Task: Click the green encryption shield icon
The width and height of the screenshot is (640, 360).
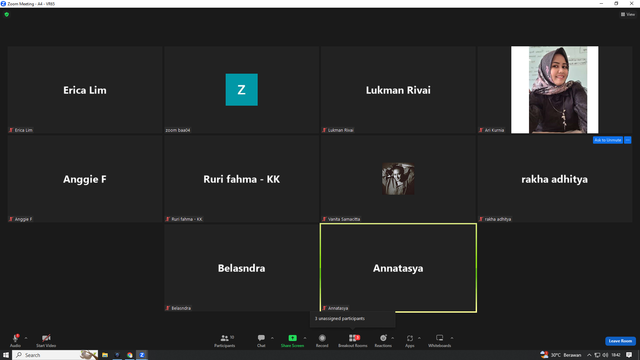Action: (x=7, y=14)
